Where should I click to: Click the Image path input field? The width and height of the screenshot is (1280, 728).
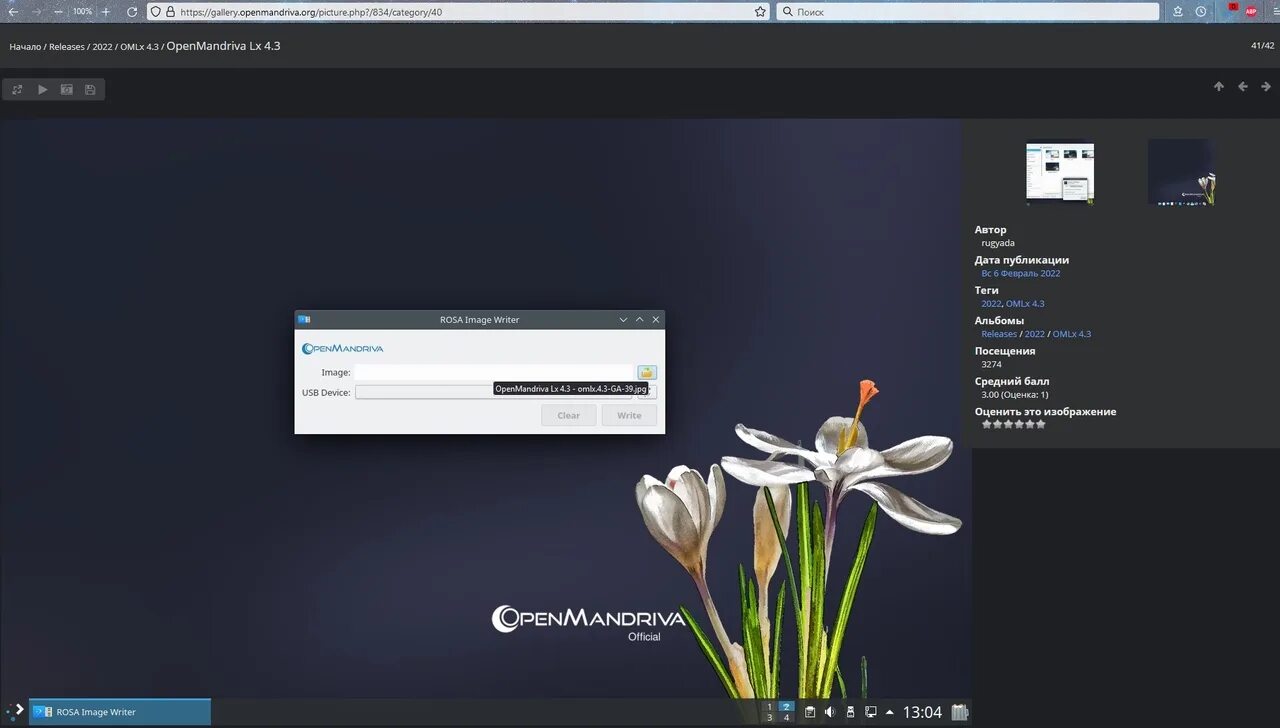click(494, 372)
